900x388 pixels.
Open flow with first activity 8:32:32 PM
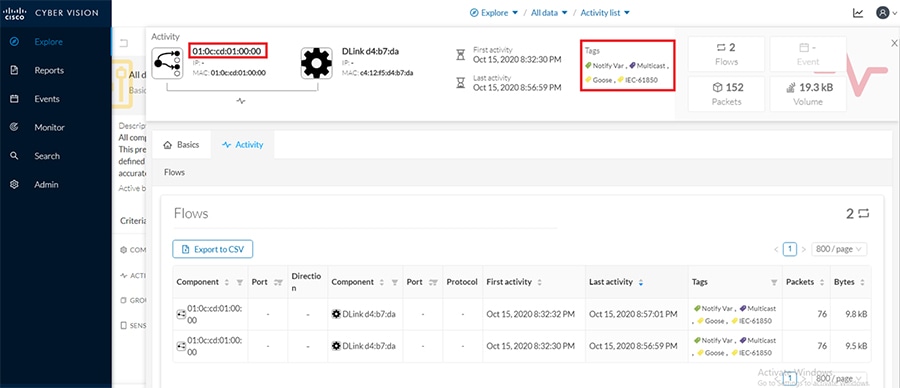pos(522,314)
